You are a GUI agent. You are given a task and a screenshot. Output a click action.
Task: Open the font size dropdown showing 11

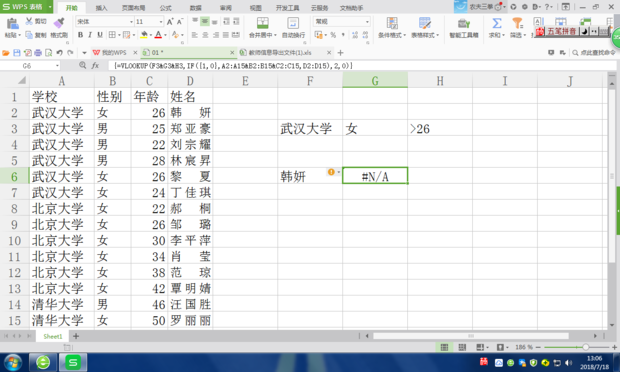click(x=161, y=22)
